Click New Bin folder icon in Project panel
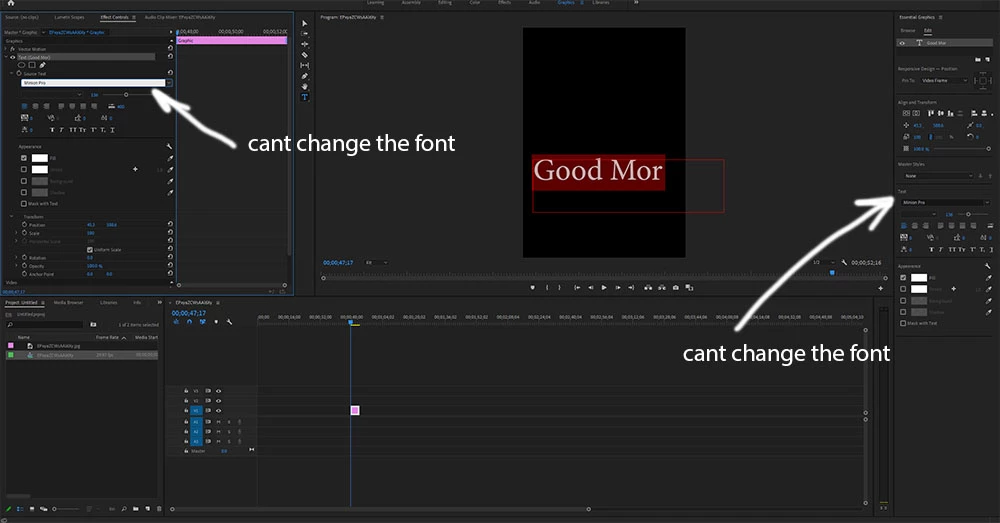The height and width of the screenshot is (523, 1000). click(x=135, y=509)
